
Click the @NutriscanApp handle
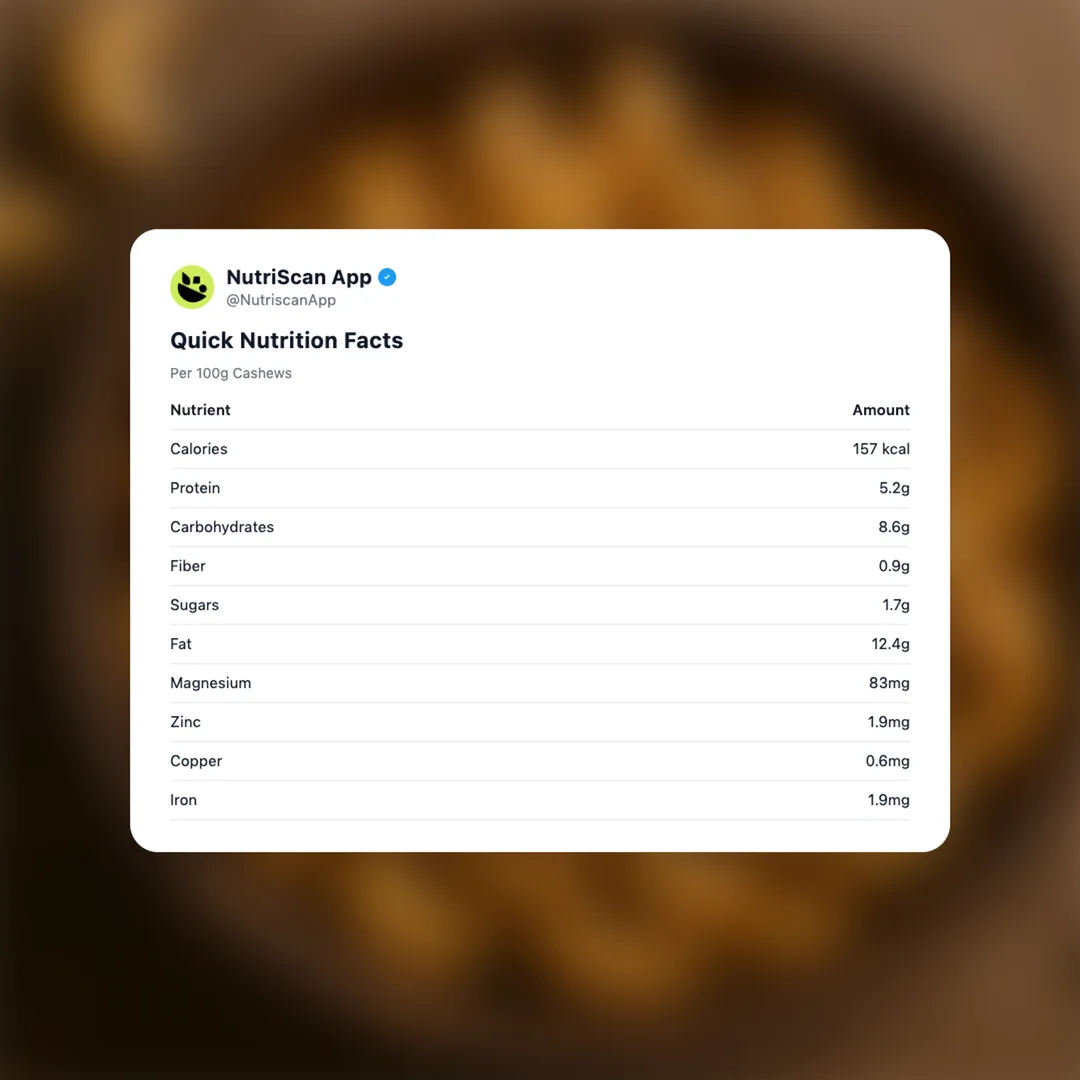click(280, 300)
